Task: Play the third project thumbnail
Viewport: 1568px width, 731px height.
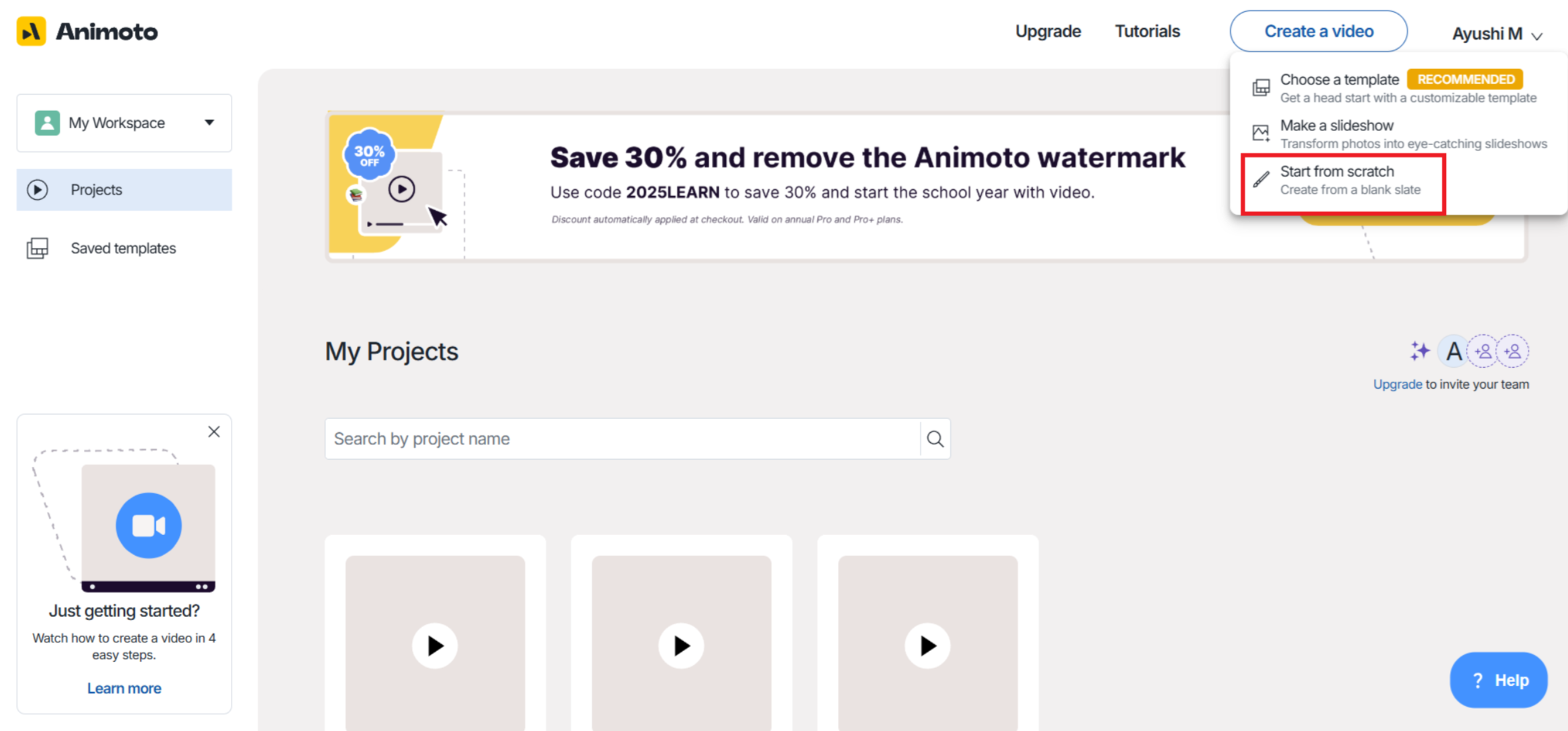Action: tap(927, 646)
